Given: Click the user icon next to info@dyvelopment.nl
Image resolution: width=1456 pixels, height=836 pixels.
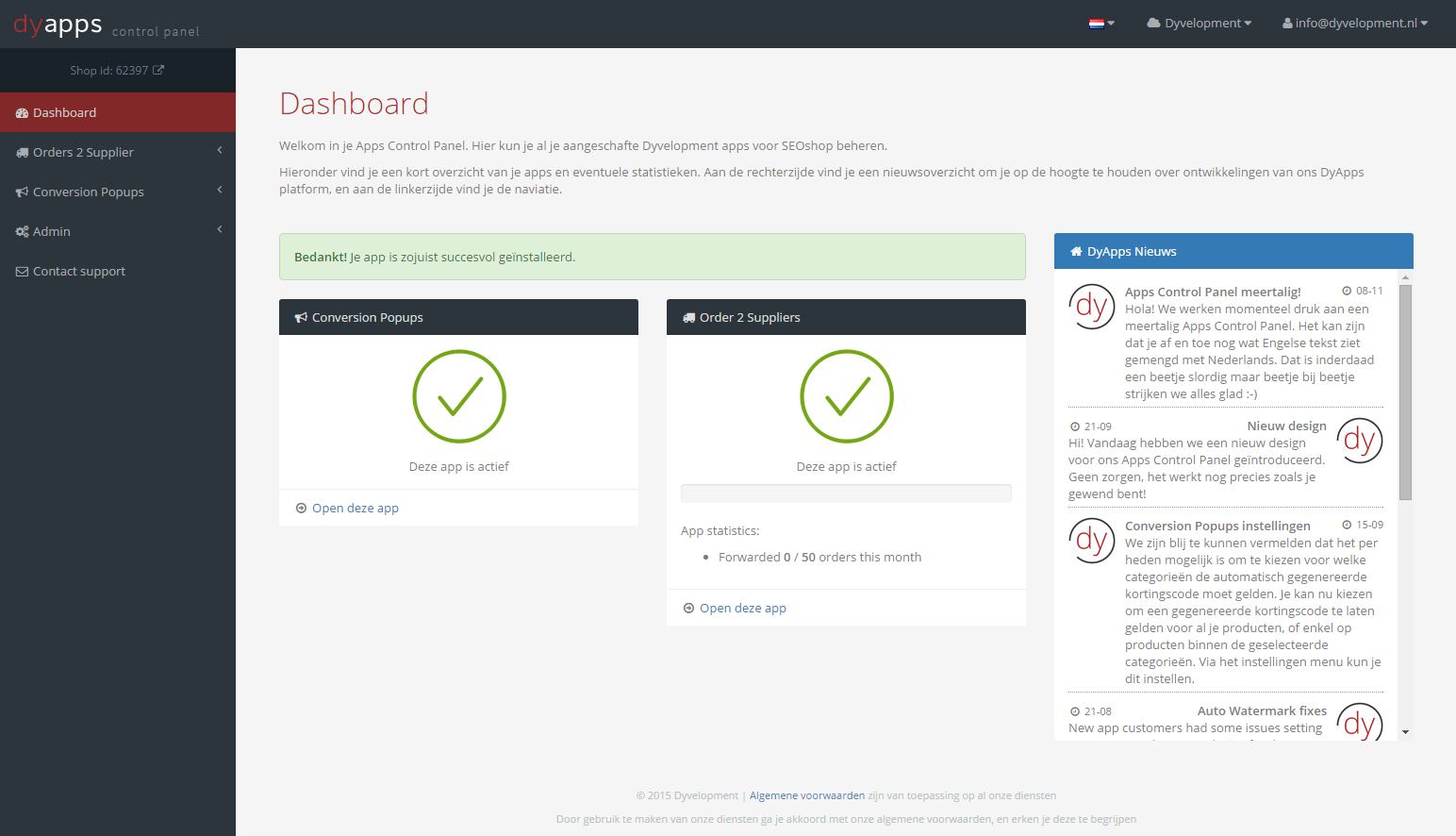Looking at the screenshot, I should click(x=1287, y=23).
